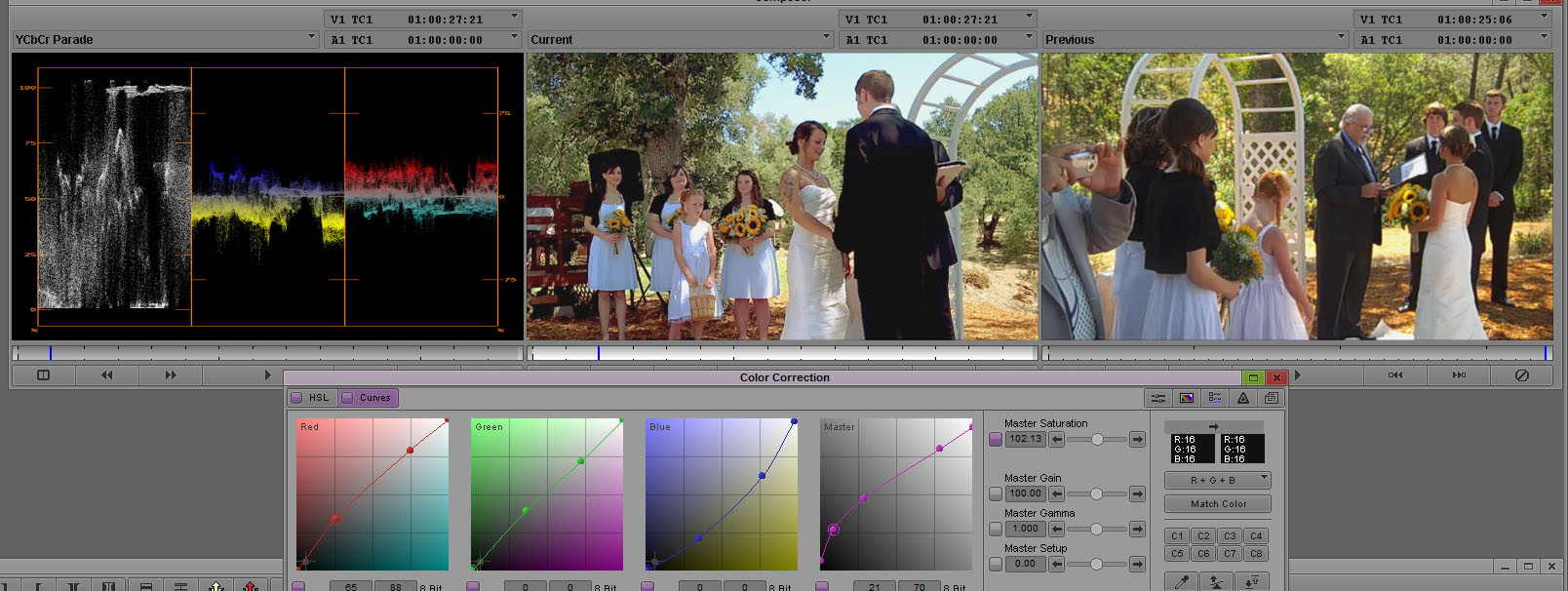Increase Master Saturation with right arrow
Viewport: 1568px width, 591px height.
[x=1137, y=440]
